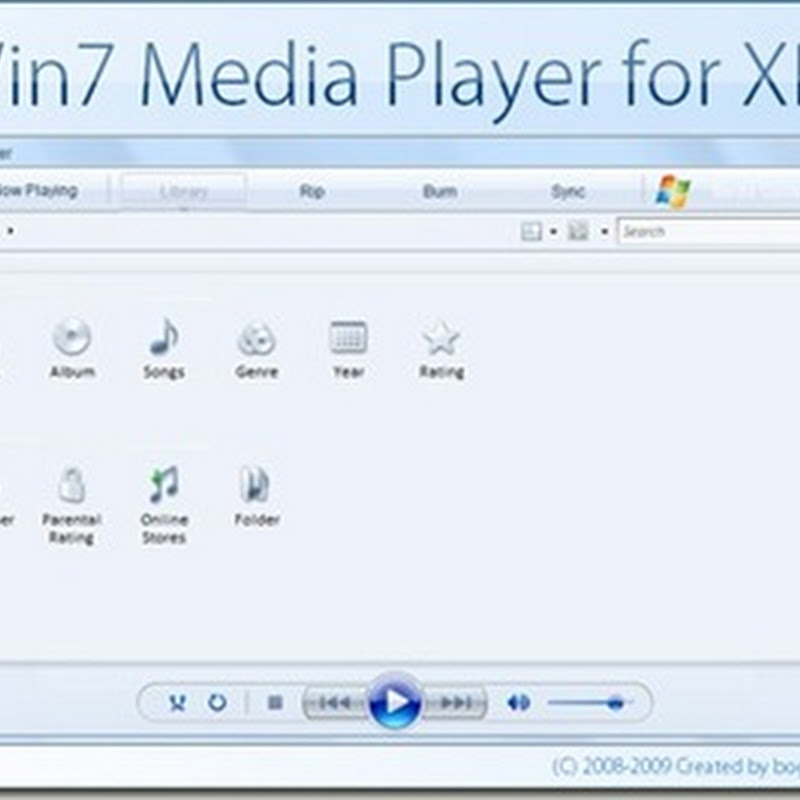The height and width of the screenshot is (800, 800).
Task: Switch to the Now Playing tab
Action: pos(39,191)
